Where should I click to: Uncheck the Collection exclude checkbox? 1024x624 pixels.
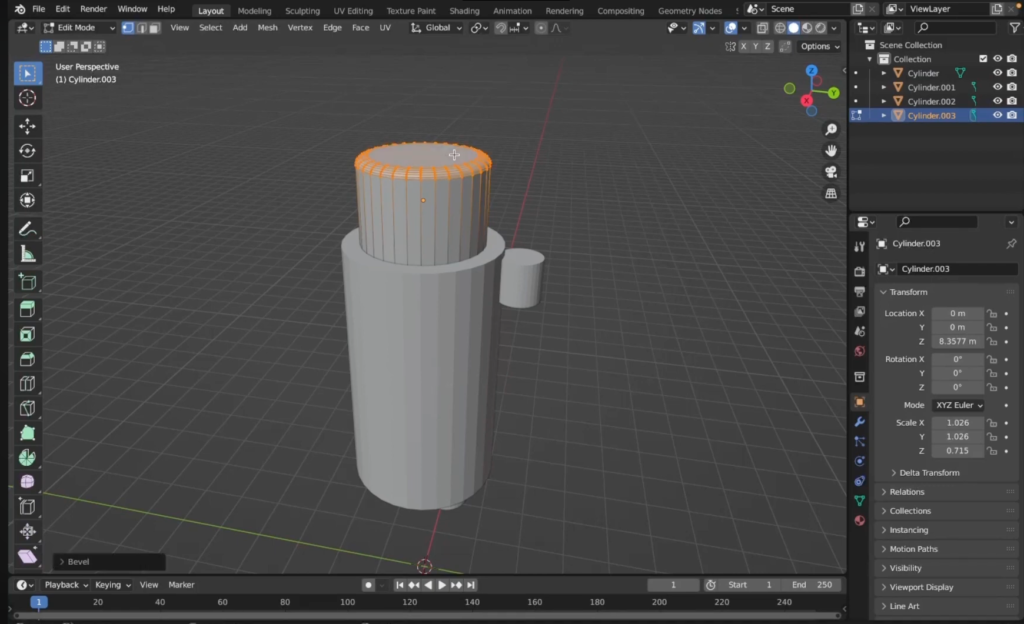(983, 59)
